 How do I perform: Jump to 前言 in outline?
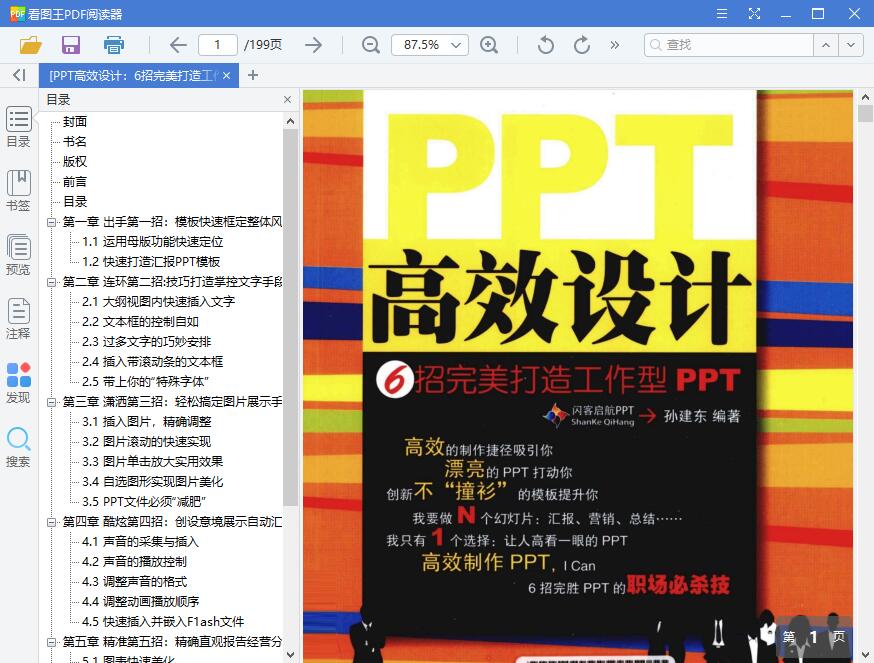point(75,182)
